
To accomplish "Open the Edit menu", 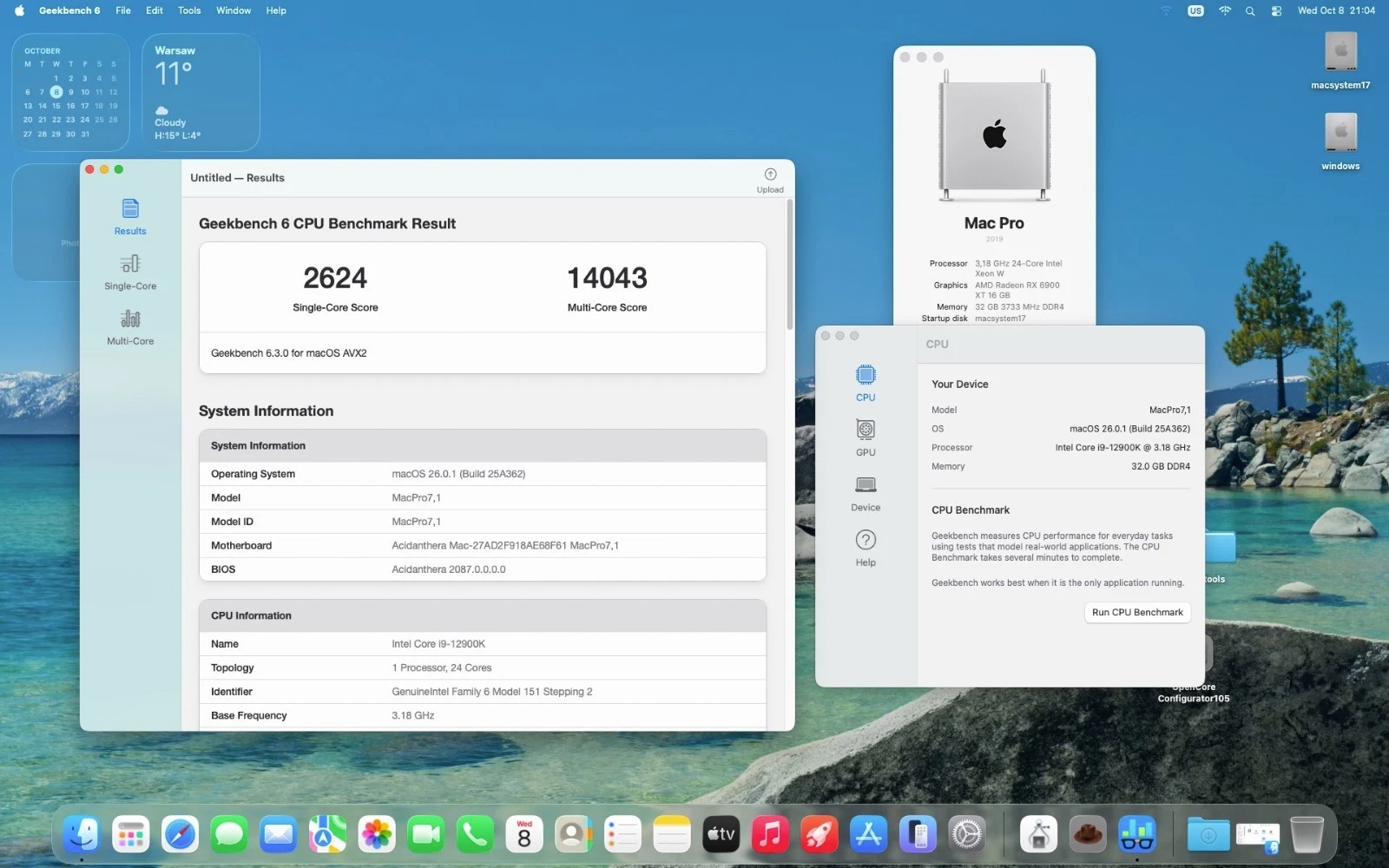I will (x=155, y=10).
